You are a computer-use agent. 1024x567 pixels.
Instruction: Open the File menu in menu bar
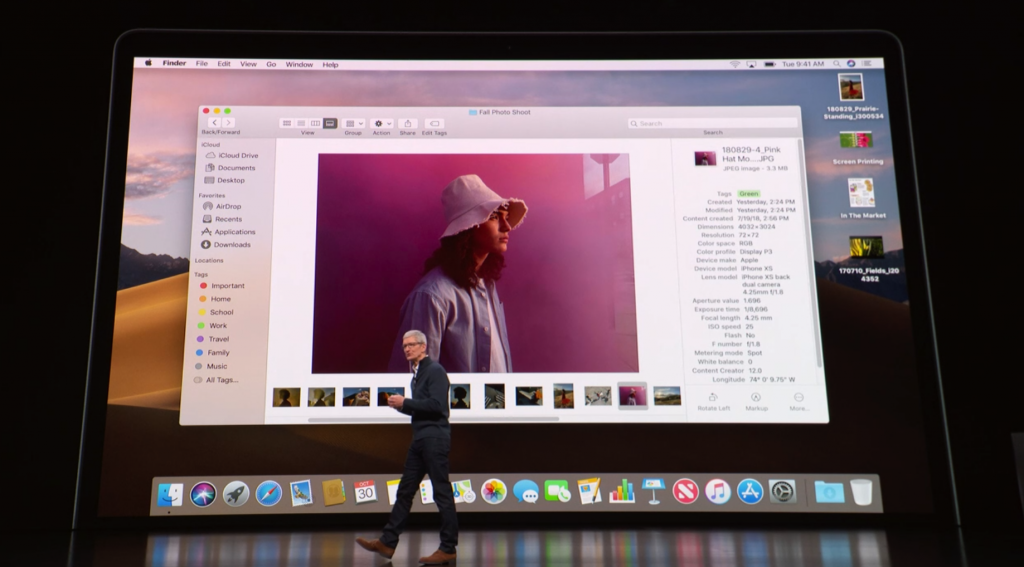tap(202, 64)
